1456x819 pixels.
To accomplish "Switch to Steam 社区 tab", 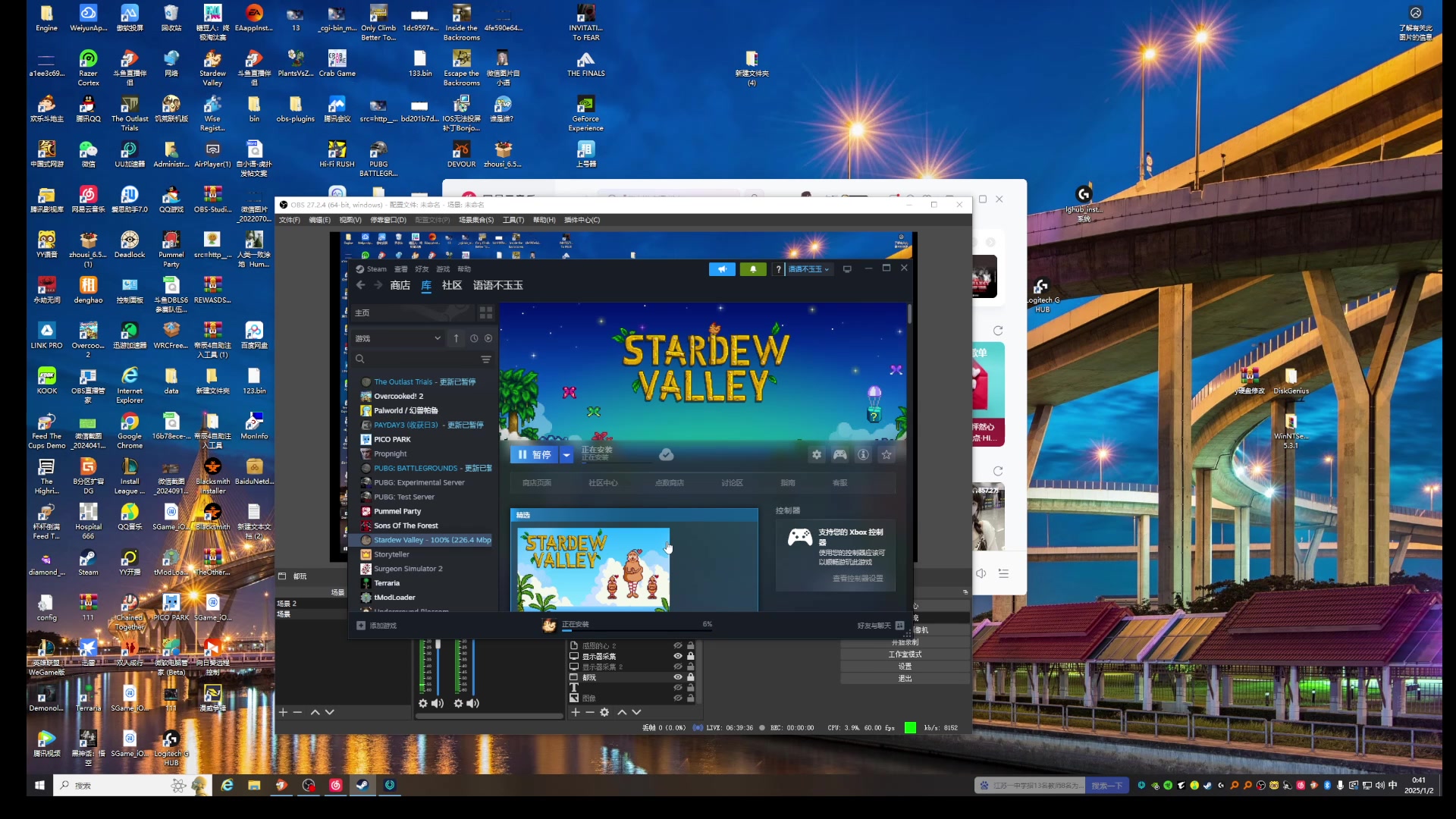I will click(452, 285).
